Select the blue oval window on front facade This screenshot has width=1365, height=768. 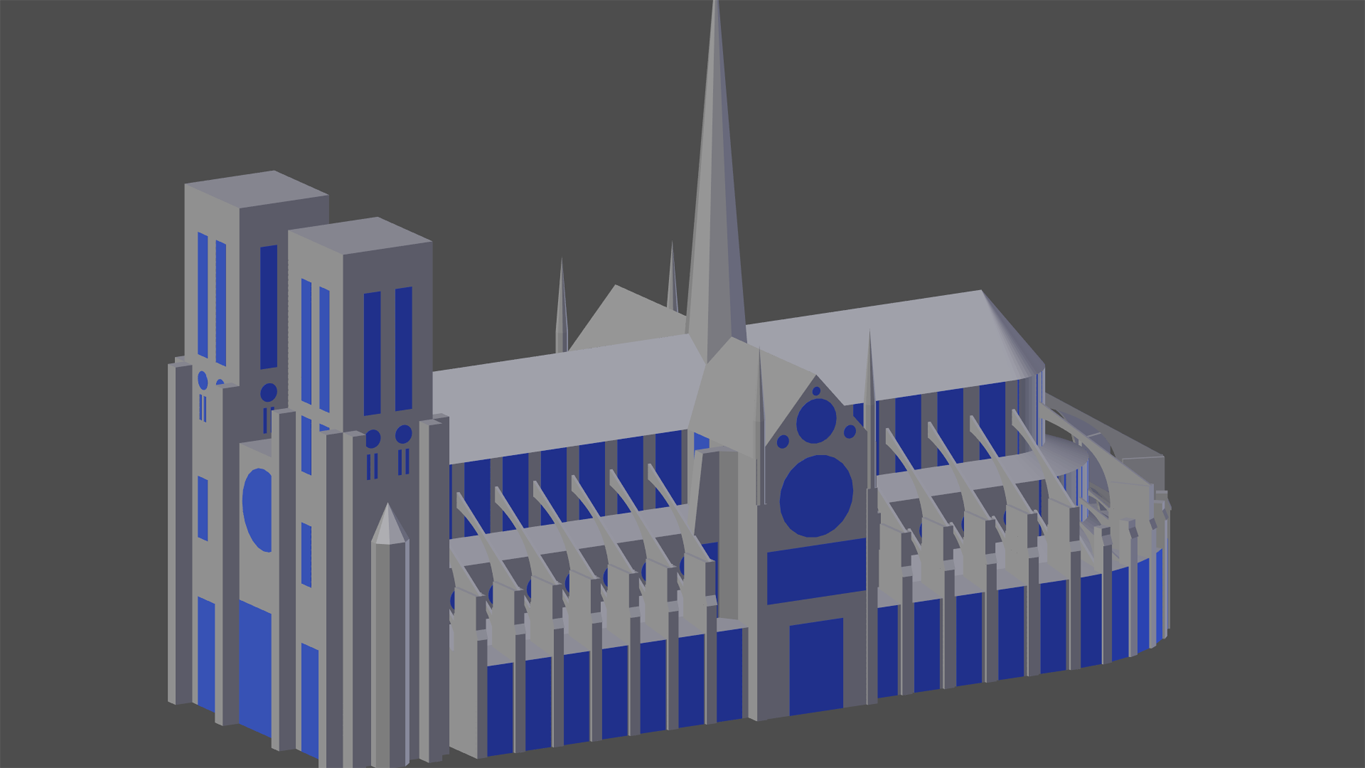tap(258, 510)
